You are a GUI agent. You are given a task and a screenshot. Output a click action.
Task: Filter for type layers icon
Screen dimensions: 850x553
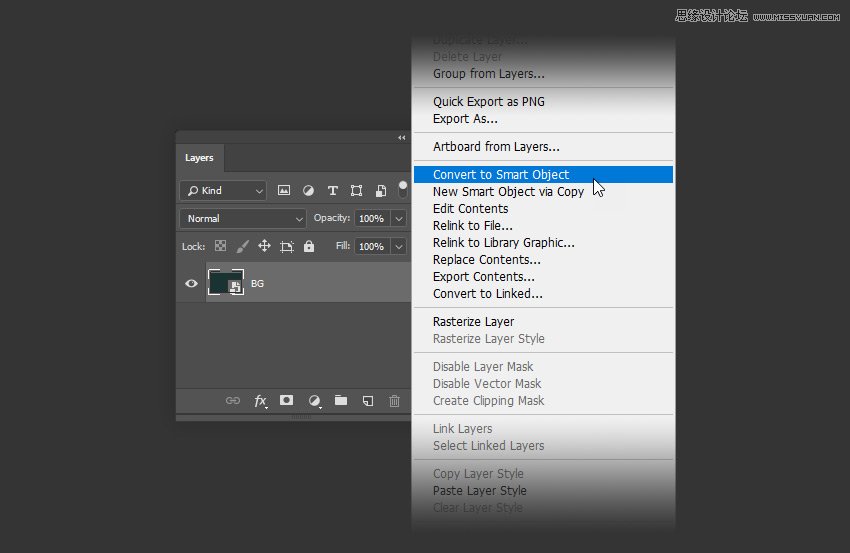(332, 190)
